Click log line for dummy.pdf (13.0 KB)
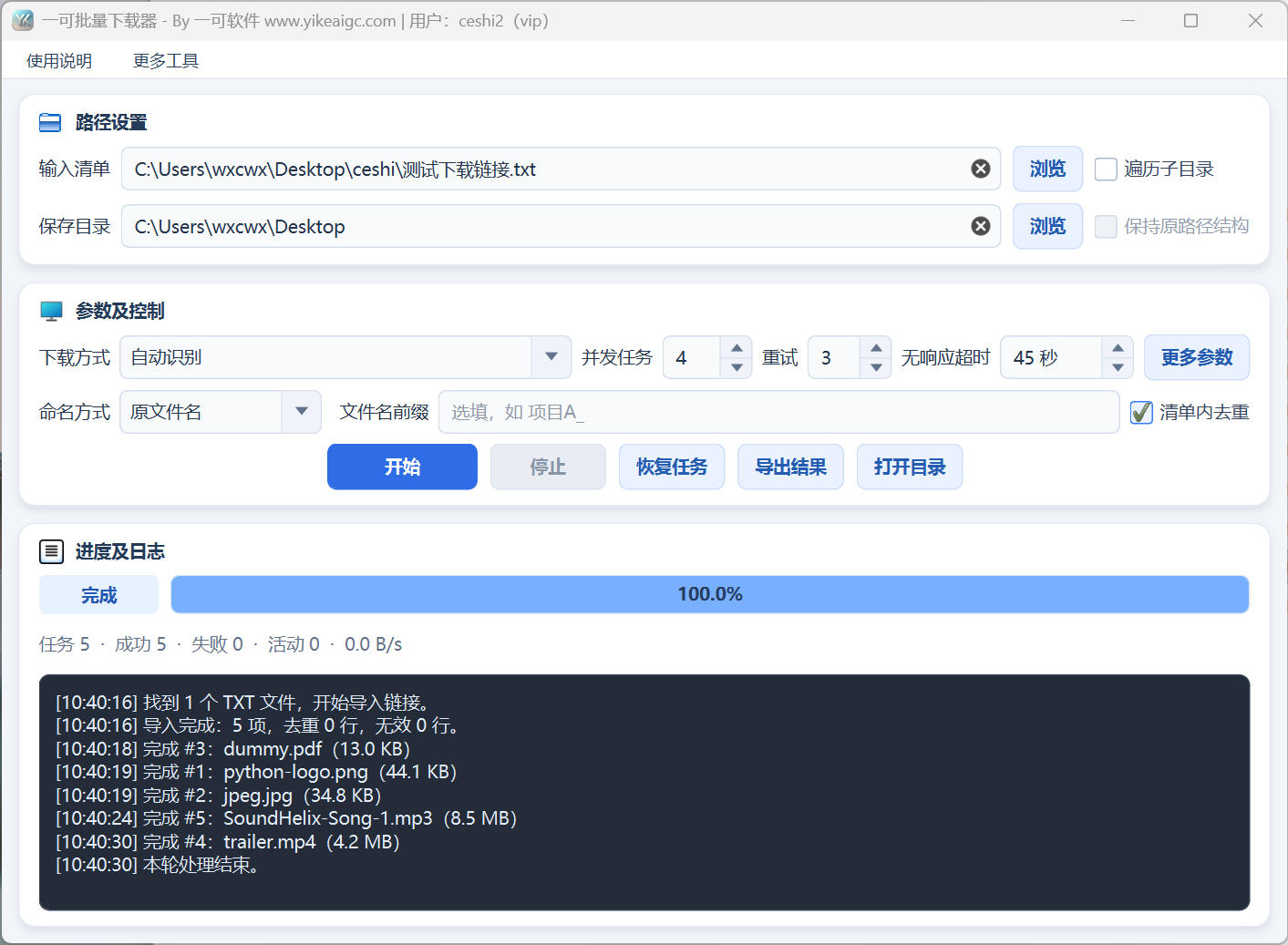 pos(232,749)
